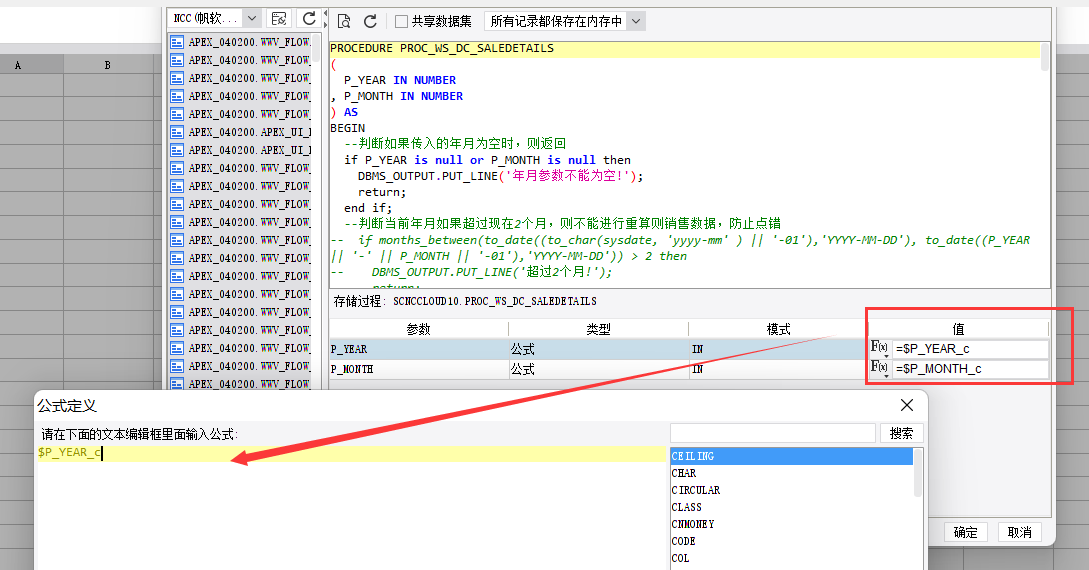Click the 确定 button
This screenshot has width=1089, height=570.
point(965,532)
